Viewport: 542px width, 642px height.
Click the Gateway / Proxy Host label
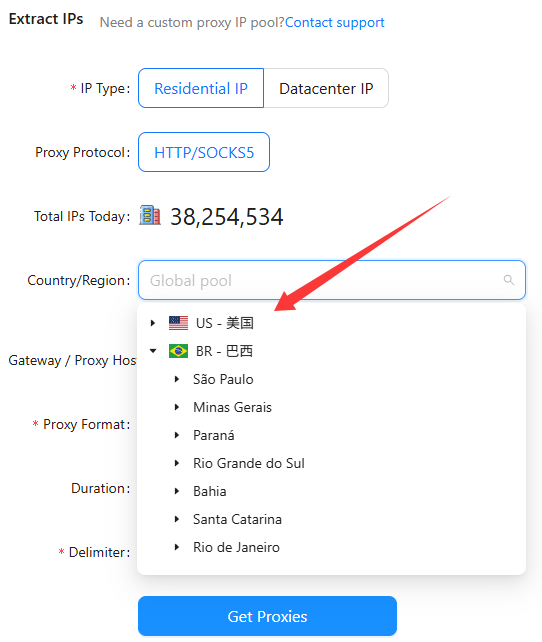click(x=72, y=360)
